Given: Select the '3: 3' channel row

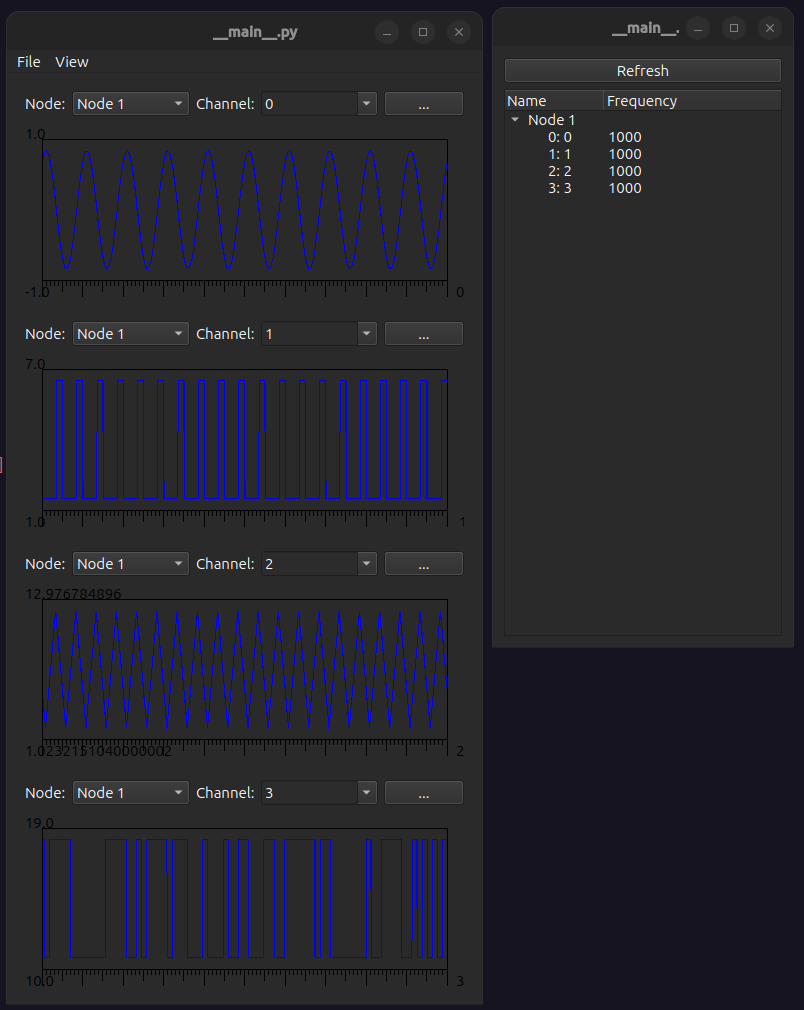Looking at the screenshot, I should pyautogui.click(x=560, y=188).
